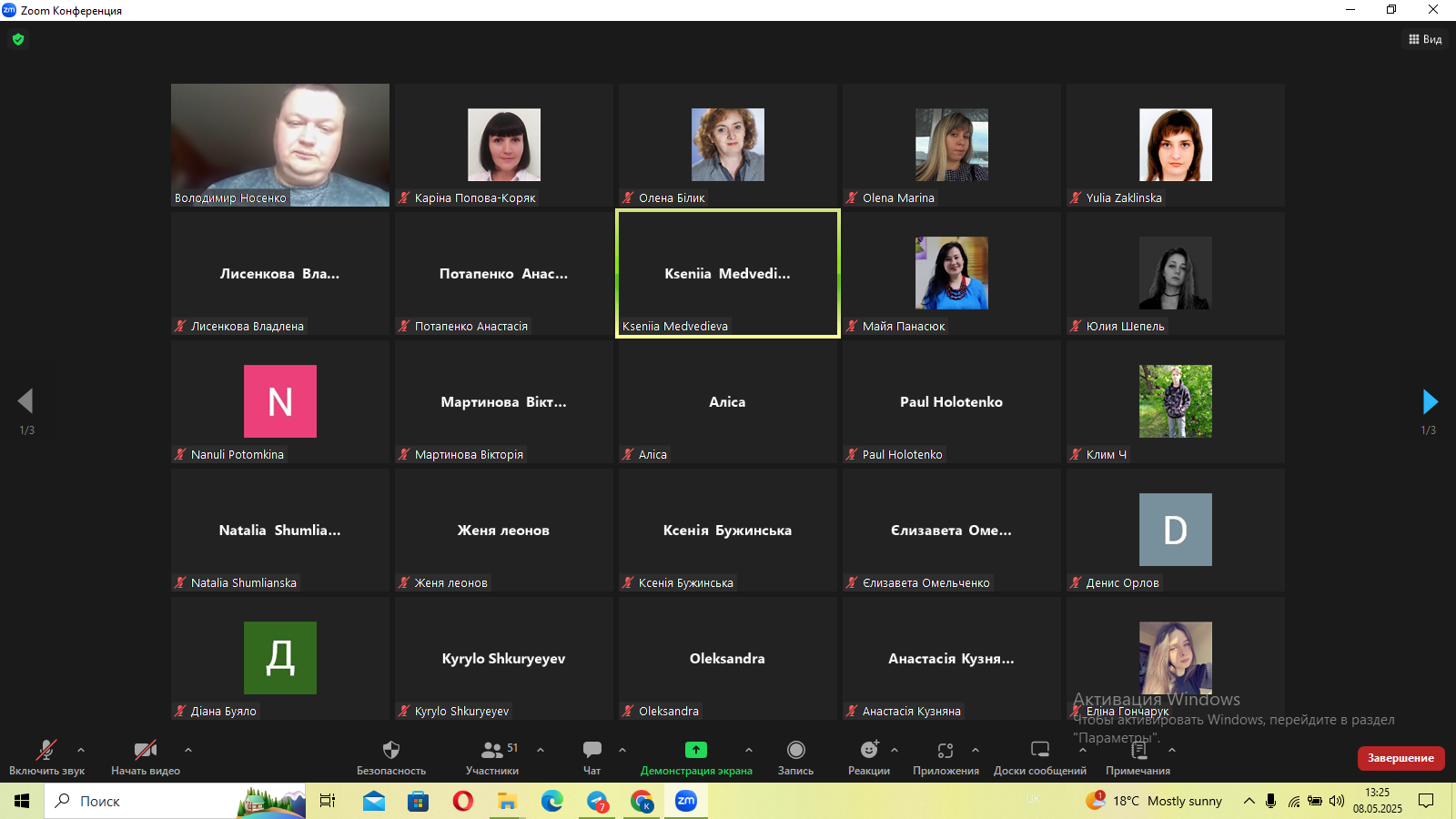Select Юлия Шепель participant tile
This screenshot has width=1456, height=819.
pyautogui.click(x=1176, y=273)
